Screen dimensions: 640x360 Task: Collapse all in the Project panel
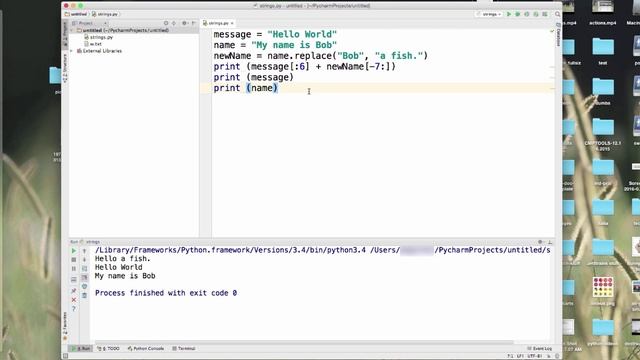(x=174, y=23)
